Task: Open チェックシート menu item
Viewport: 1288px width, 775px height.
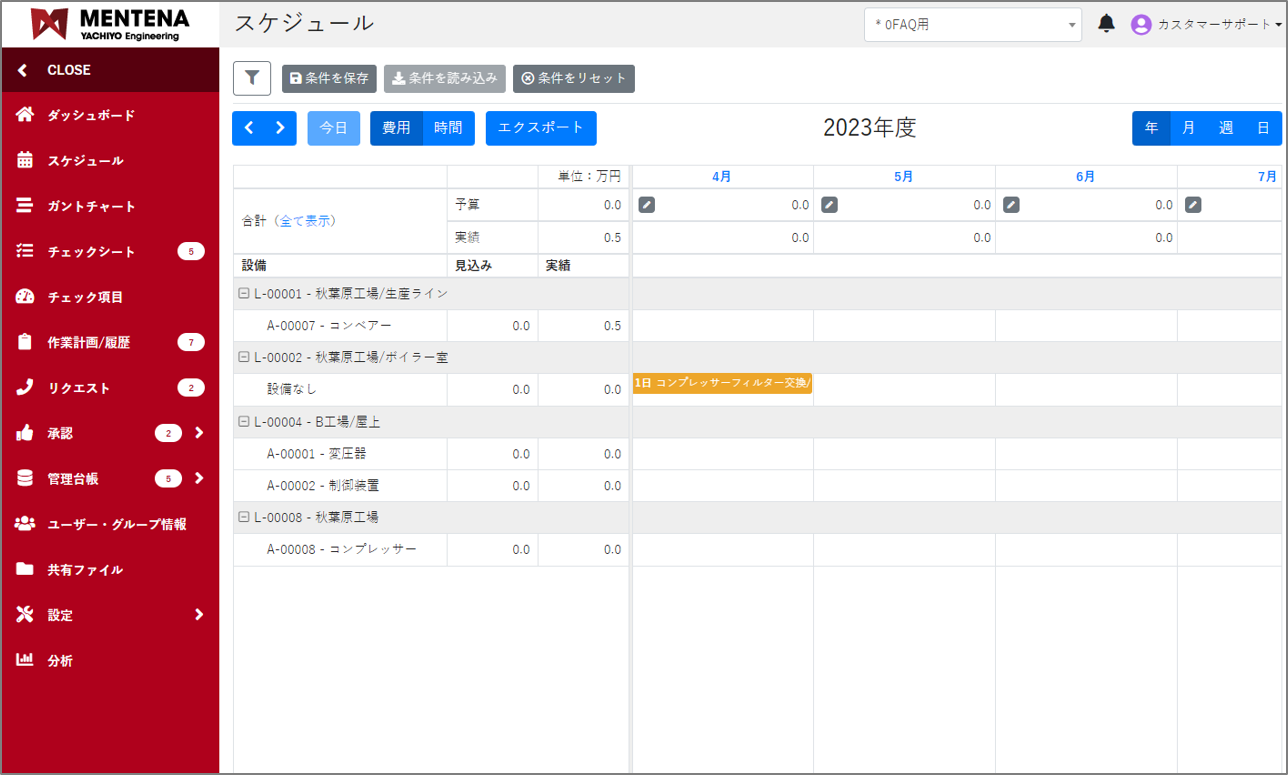Action: coord(90,252)
